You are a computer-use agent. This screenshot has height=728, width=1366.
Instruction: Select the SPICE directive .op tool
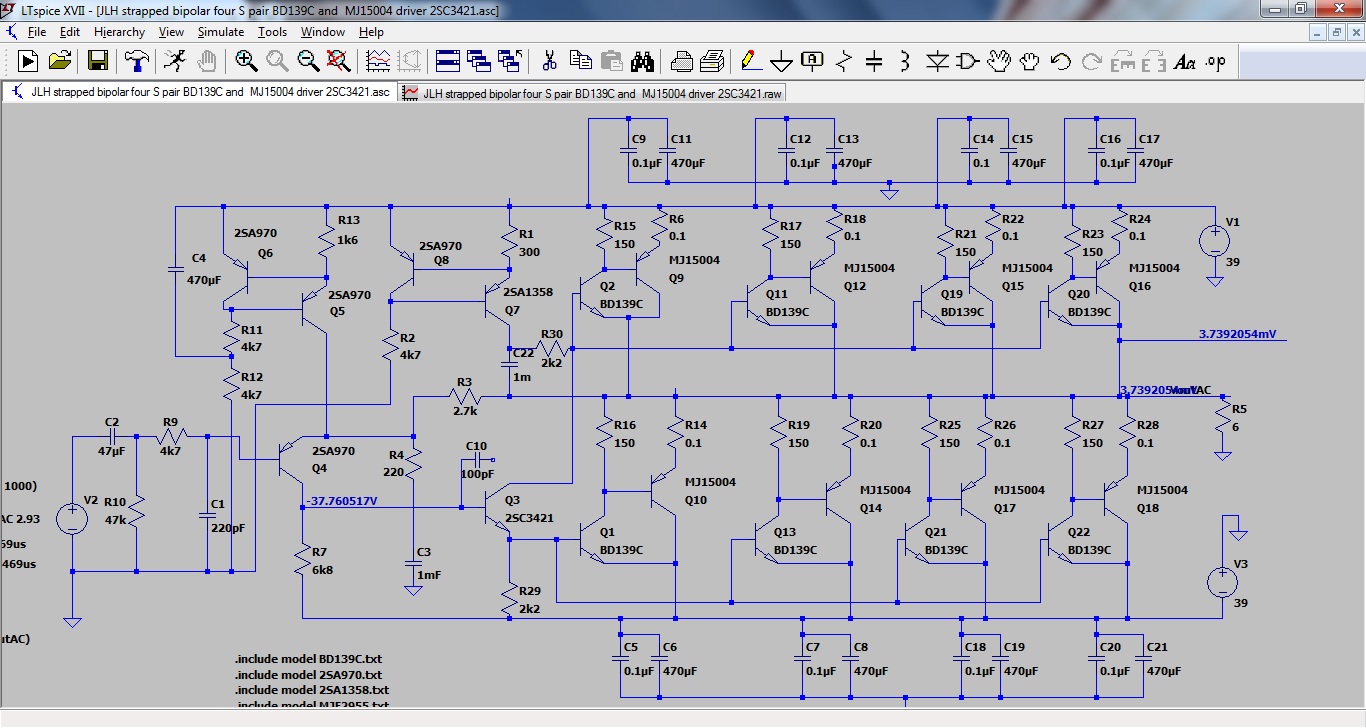(x=1216, y=61)
